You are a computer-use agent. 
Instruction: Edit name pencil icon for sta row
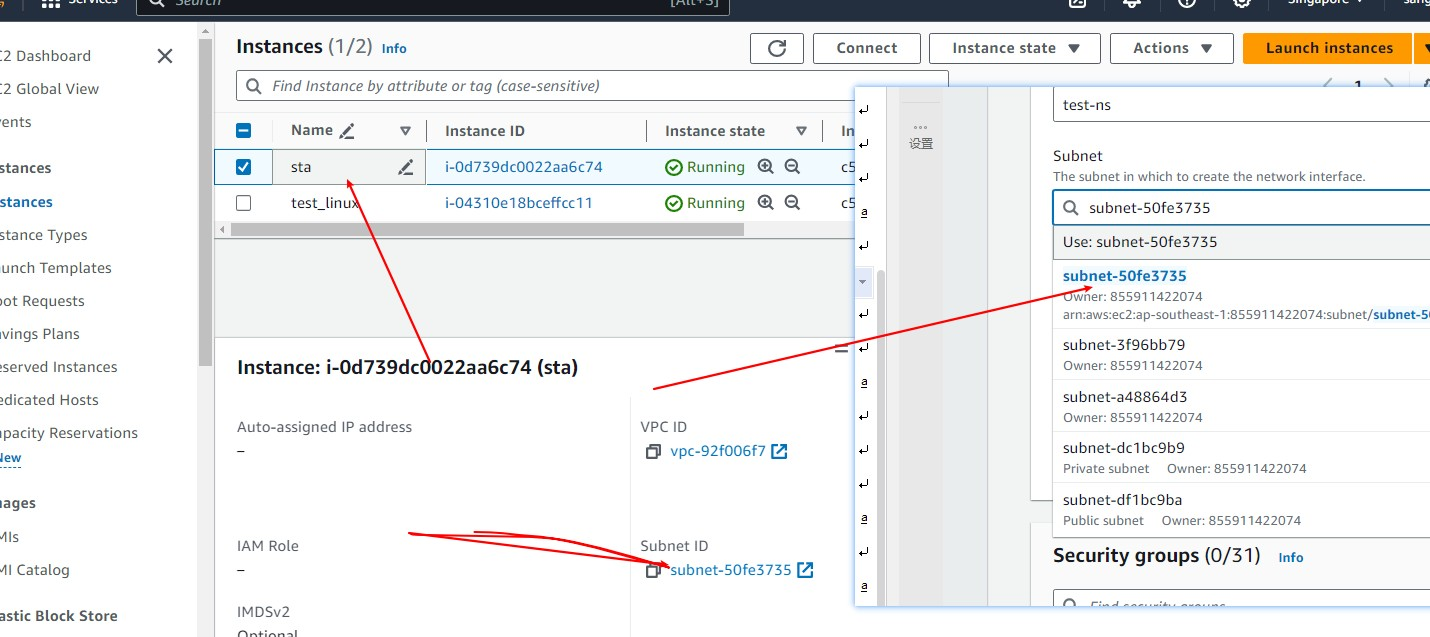click(405, 167)
